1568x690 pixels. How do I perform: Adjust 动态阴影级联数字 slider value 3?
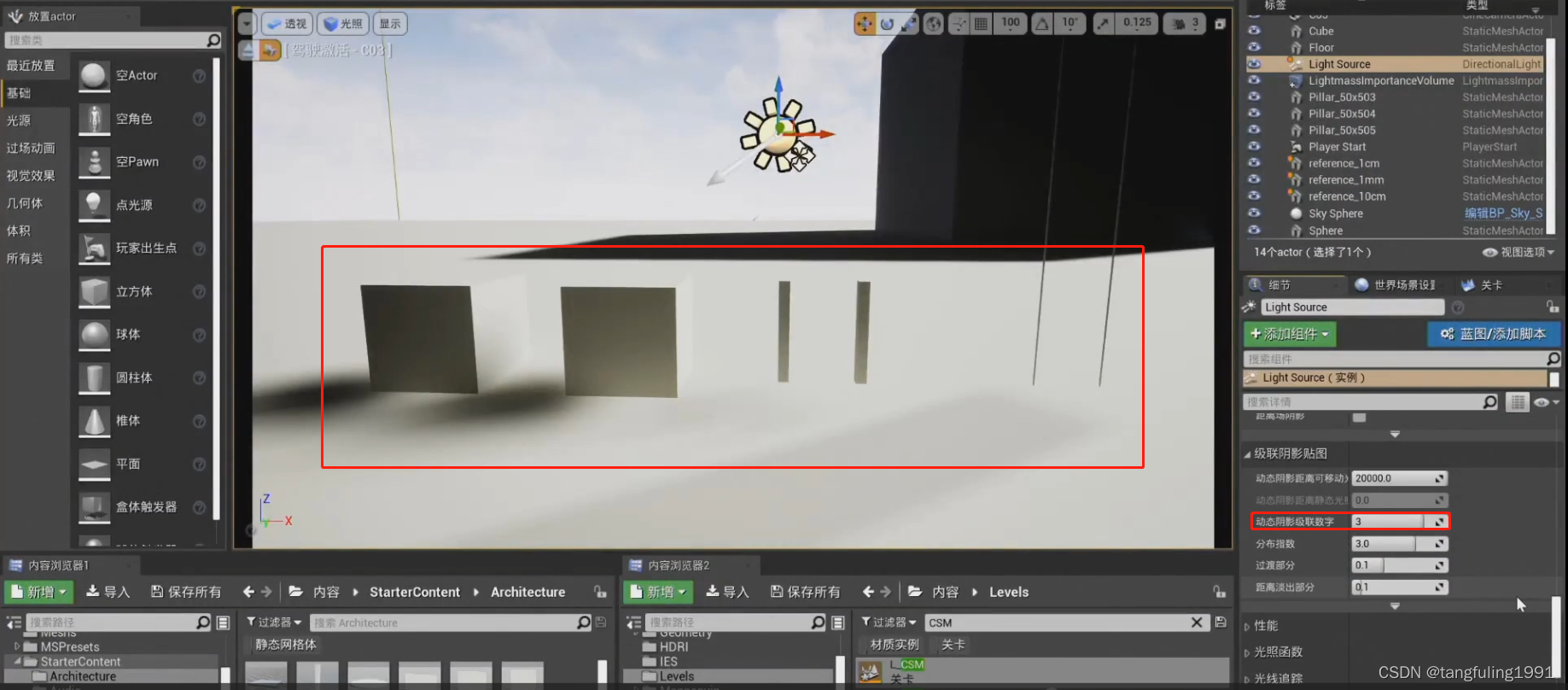pos(1398,521)
